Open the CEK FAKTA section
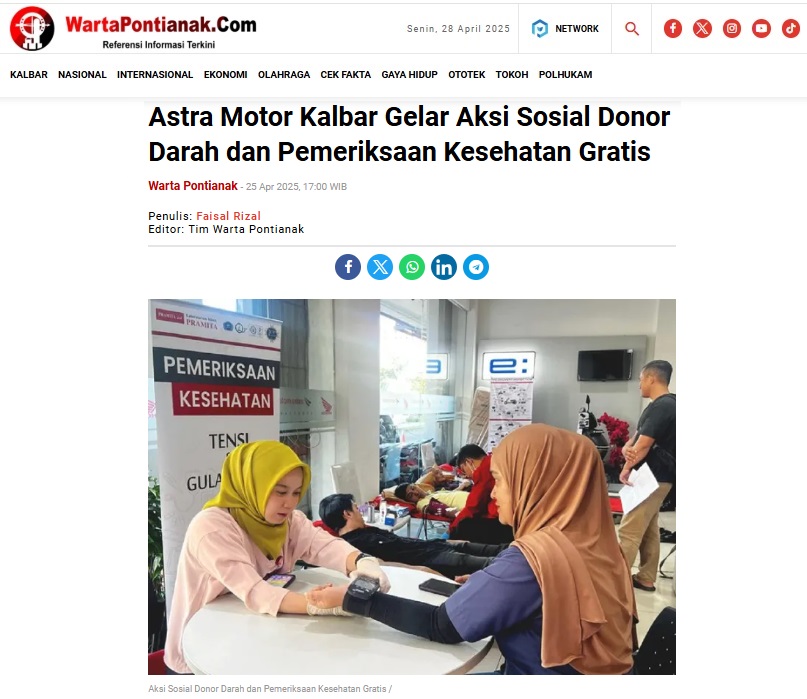Image resolution: width=807 pixels, height=699 pixels. click(x=345, y=75)
